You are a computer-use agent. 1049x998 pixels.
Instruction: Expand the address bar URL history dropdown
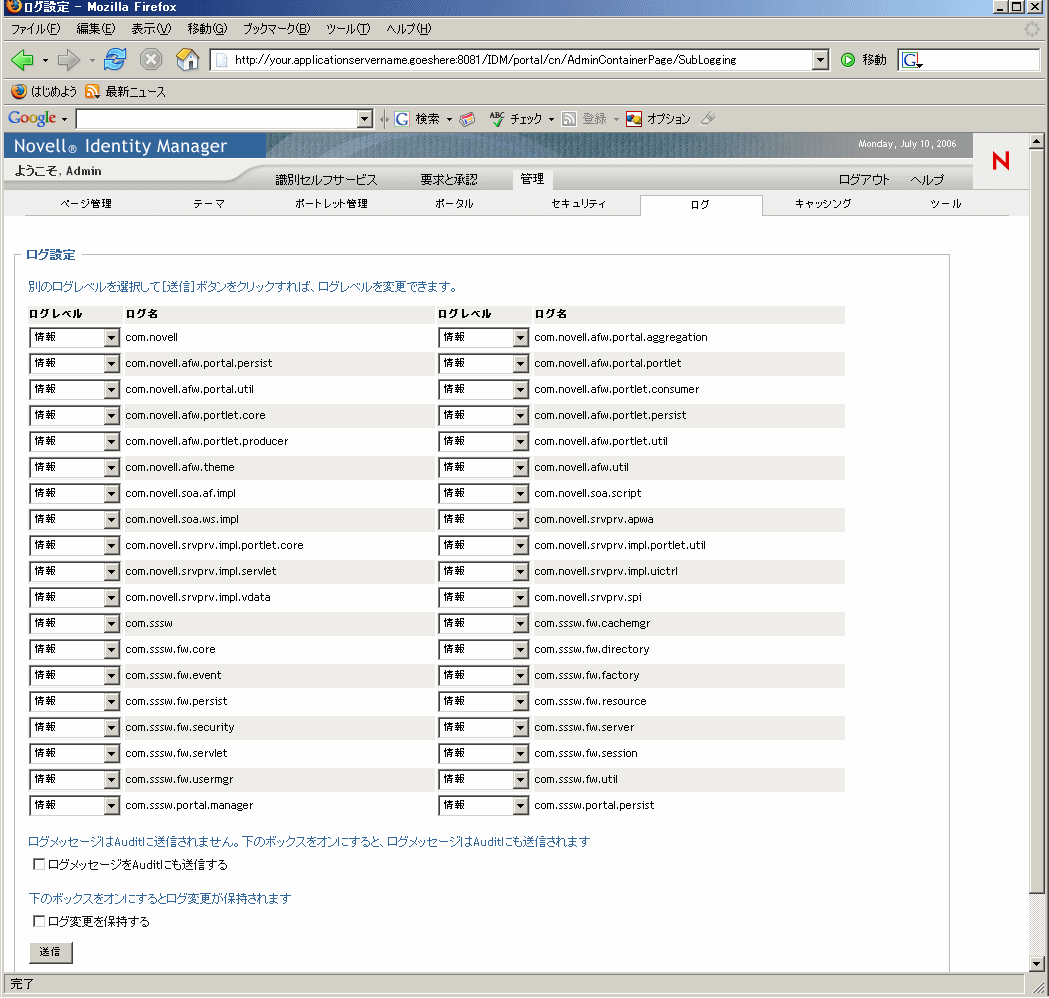point(820,60)
